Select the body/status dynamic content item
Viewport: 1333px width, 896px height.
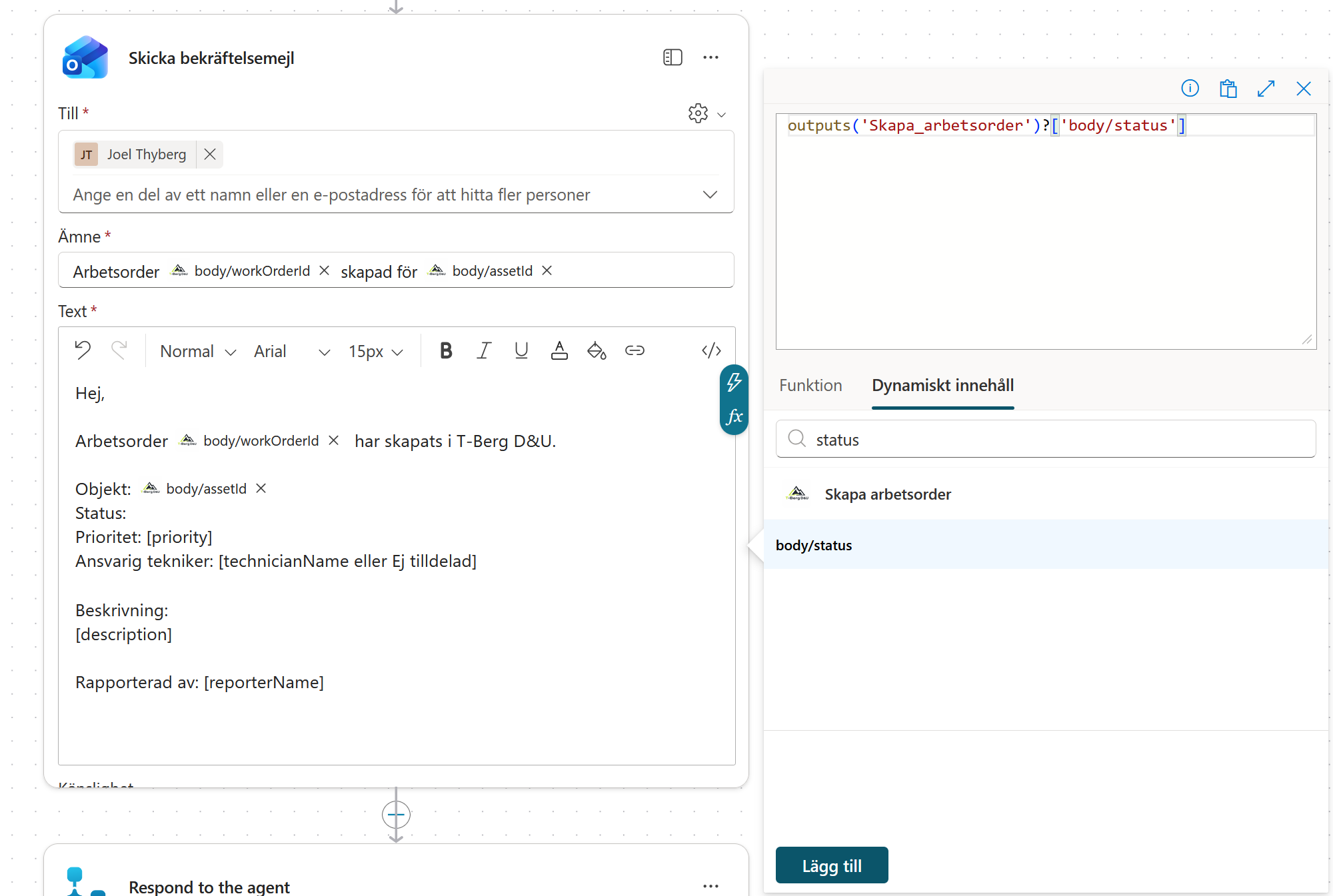click(x=1046, y=545)
